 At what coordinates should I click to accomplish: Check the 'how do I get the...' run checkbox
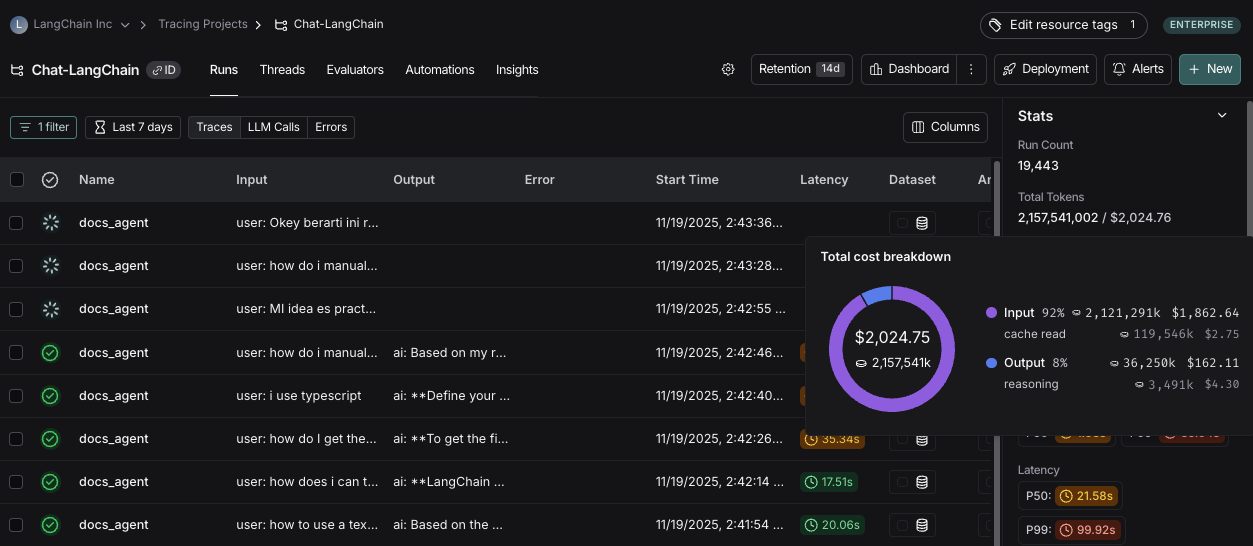click(16, 438)
